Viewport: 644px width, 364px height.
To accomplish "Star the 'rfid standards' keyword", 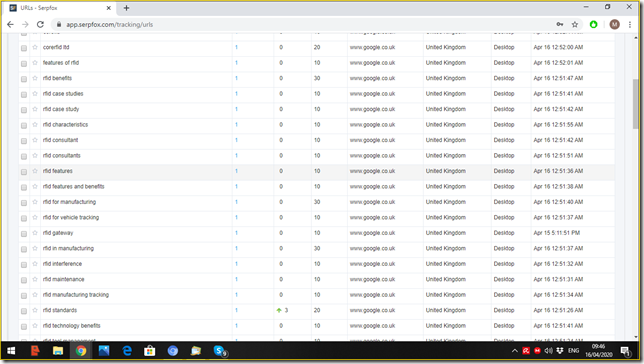I will tap(35, 310).
